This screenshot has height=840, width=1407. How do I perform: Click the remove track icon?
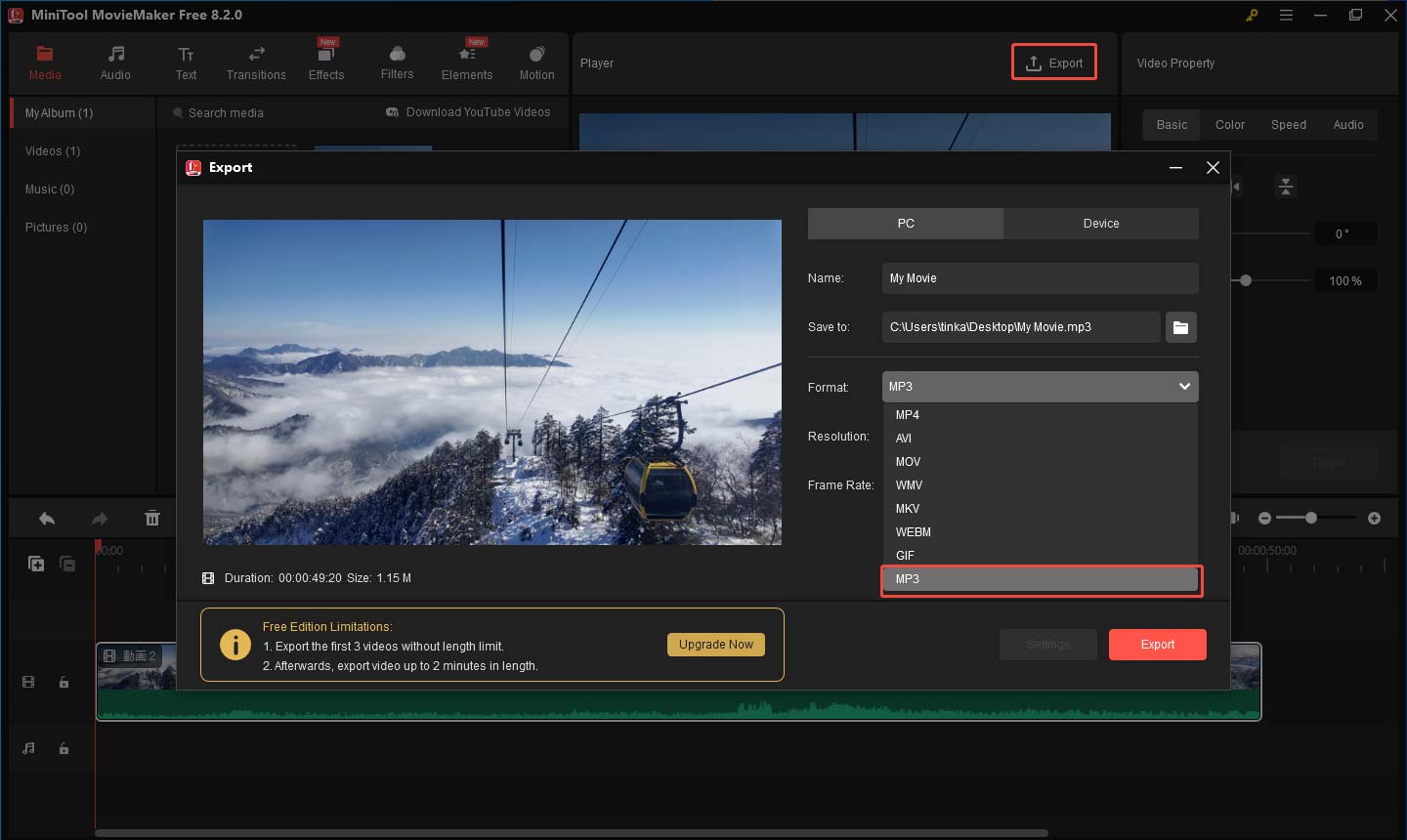(x=68, y=564)
